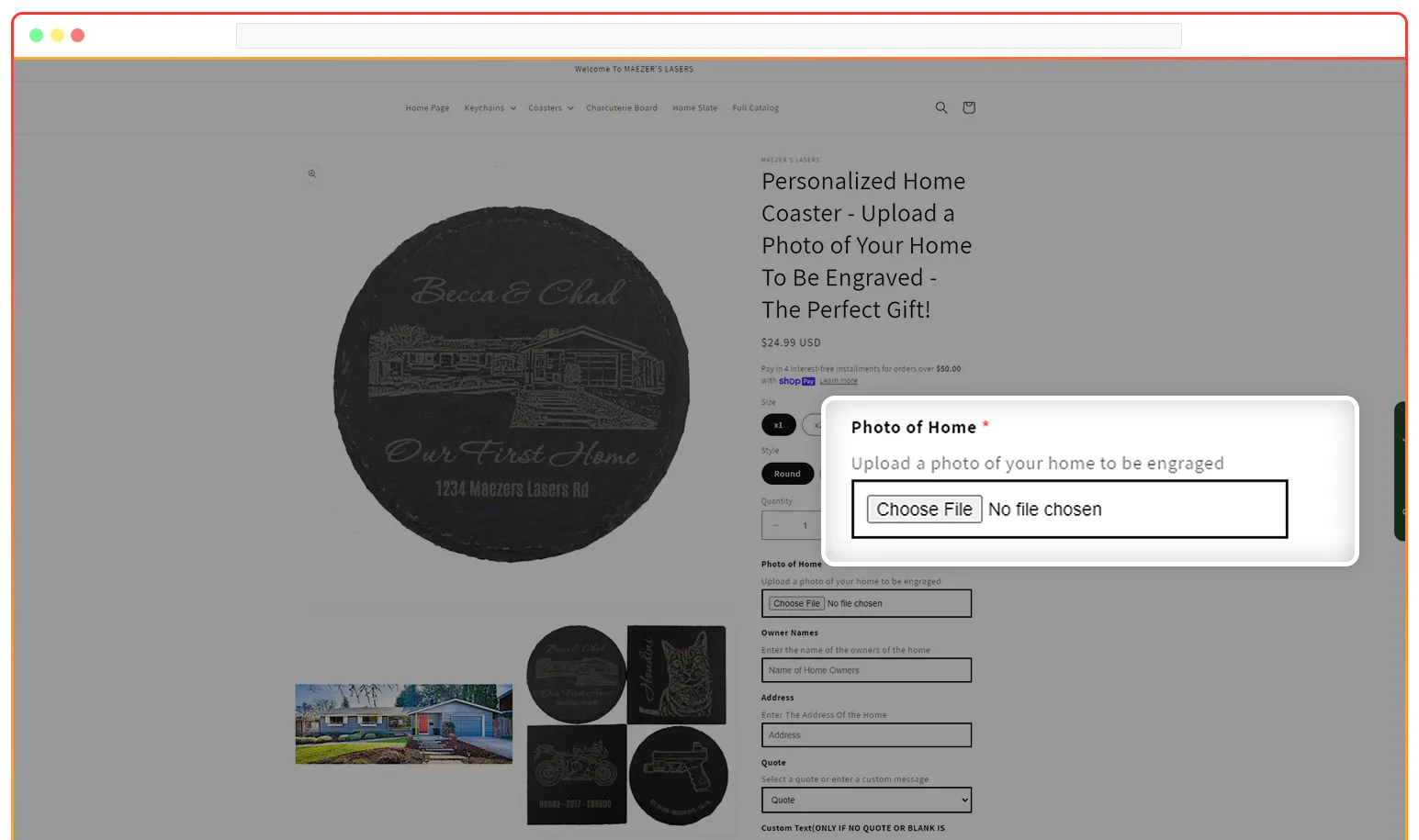Screen dimensions: 1419x840
Task: Click Choose File in the Photo of Home popup
Action: pos(923,509)
